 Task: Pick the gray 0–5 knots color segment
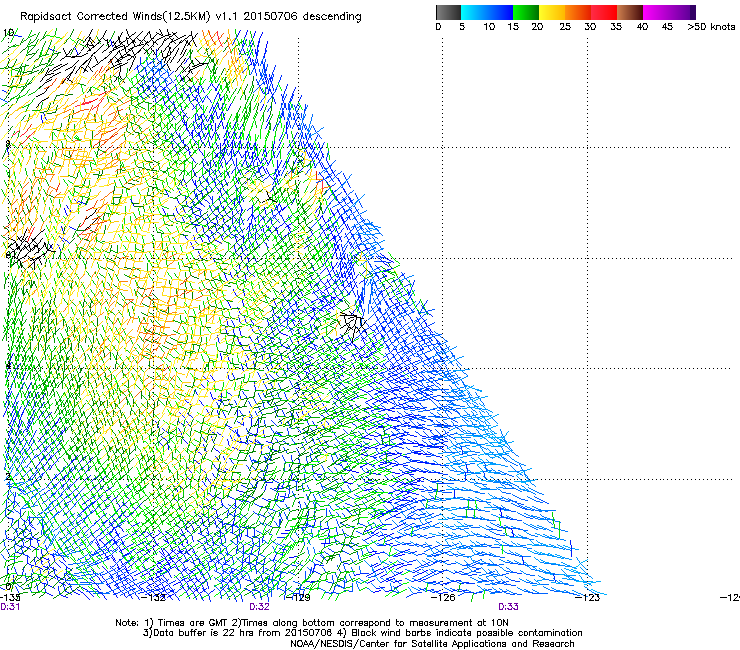click(x=448, y=12)
